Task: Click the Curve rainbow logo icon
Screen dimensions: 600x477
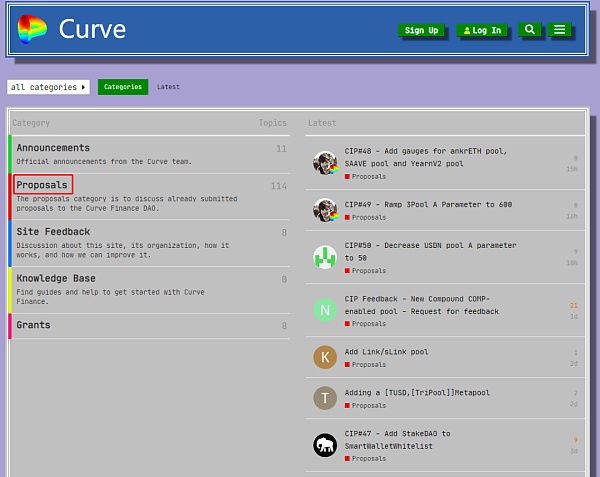Action: click(32, 29)
